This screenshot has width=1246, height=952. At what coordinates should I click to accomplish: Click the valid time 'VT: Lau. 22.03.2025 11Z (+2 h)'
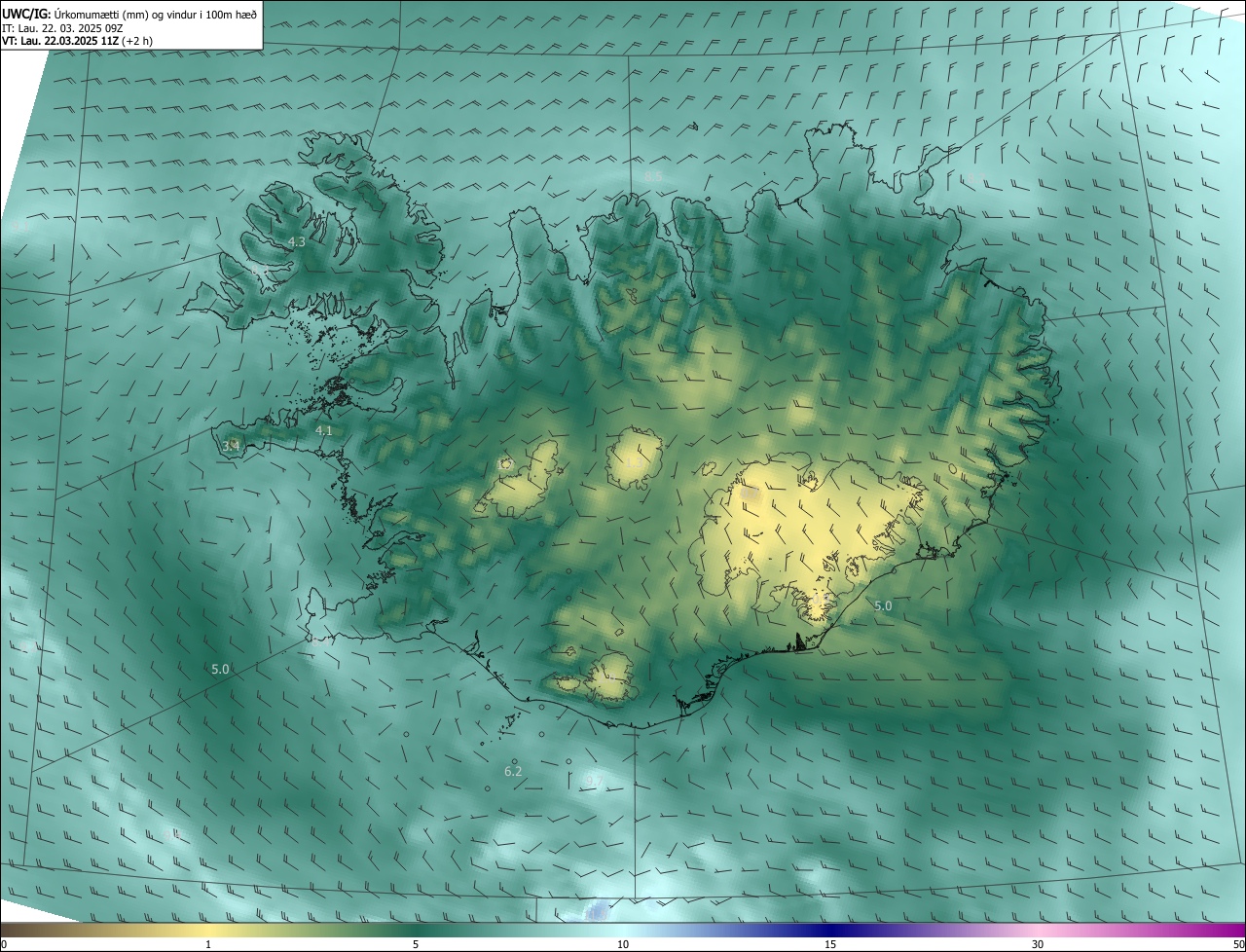77,41
